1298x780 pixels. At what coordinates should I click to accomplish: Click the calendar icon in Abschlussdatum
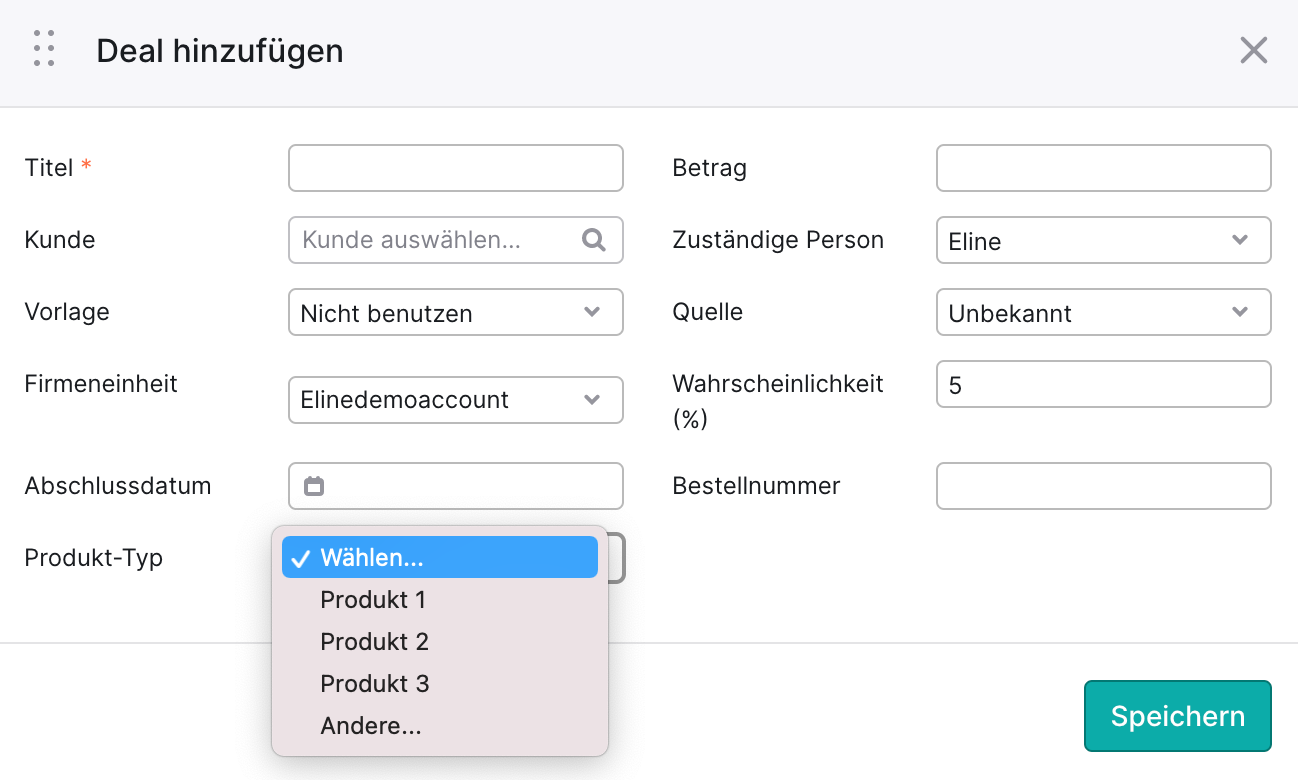tap(314, 486)
